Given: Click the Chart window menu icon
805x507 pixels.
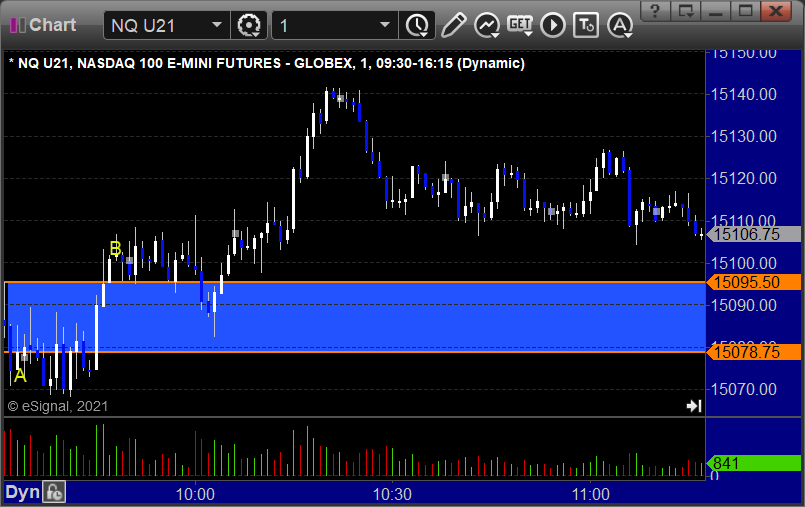Looking at the screenshot, I should (x=17, y=25).
